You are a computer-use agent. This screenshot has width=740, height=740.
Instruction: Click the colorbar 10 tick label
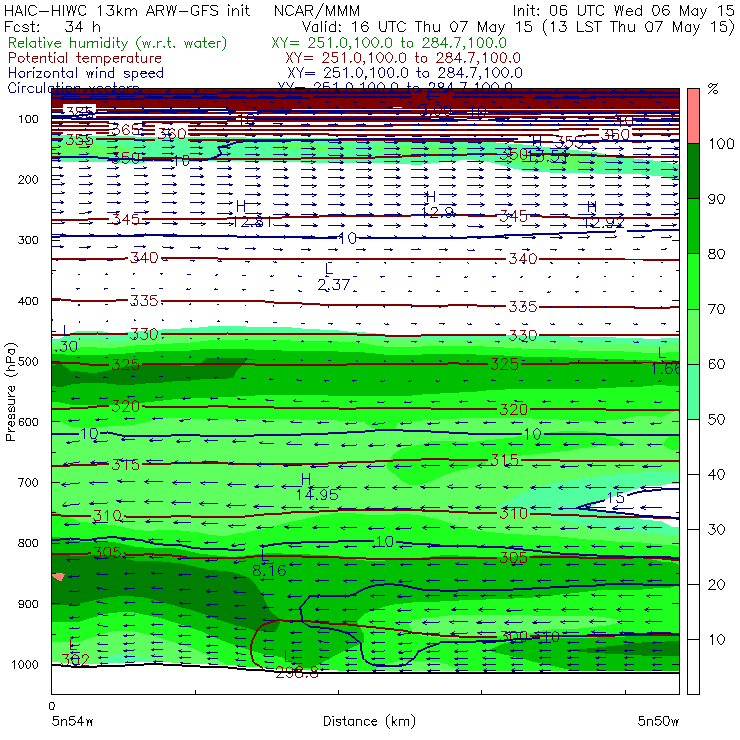716,640
